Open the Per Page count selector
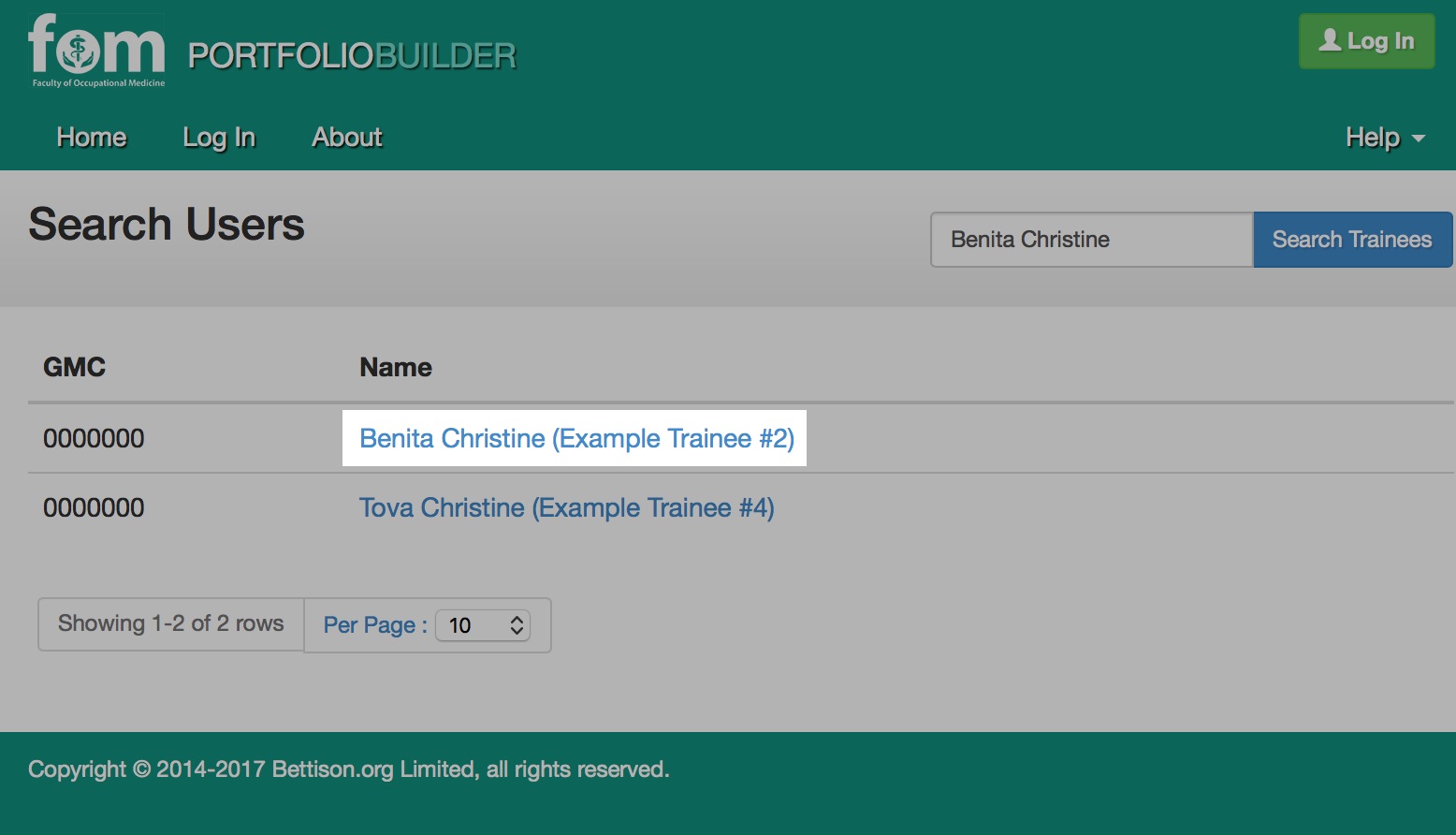 pyautogui.click(x=483, y=625)
